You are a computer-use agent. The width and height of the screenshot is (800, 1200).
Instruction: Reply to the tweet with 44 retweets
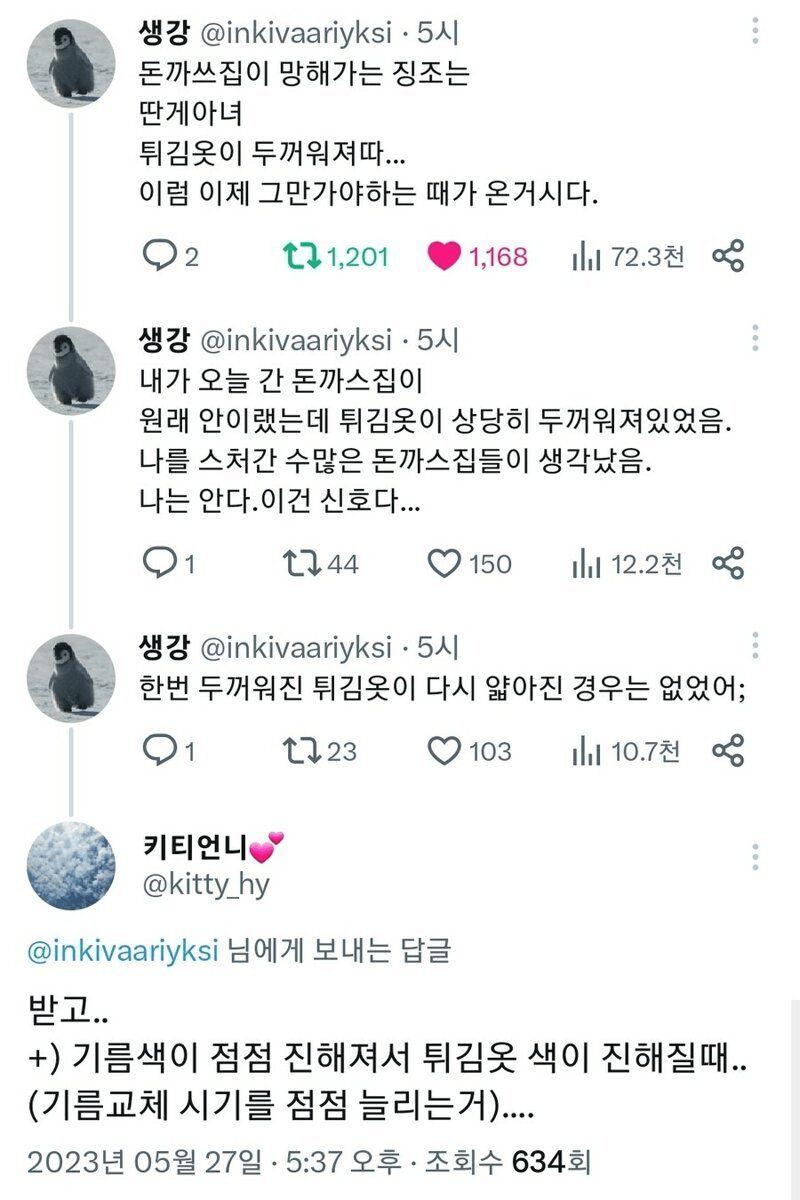160,564
